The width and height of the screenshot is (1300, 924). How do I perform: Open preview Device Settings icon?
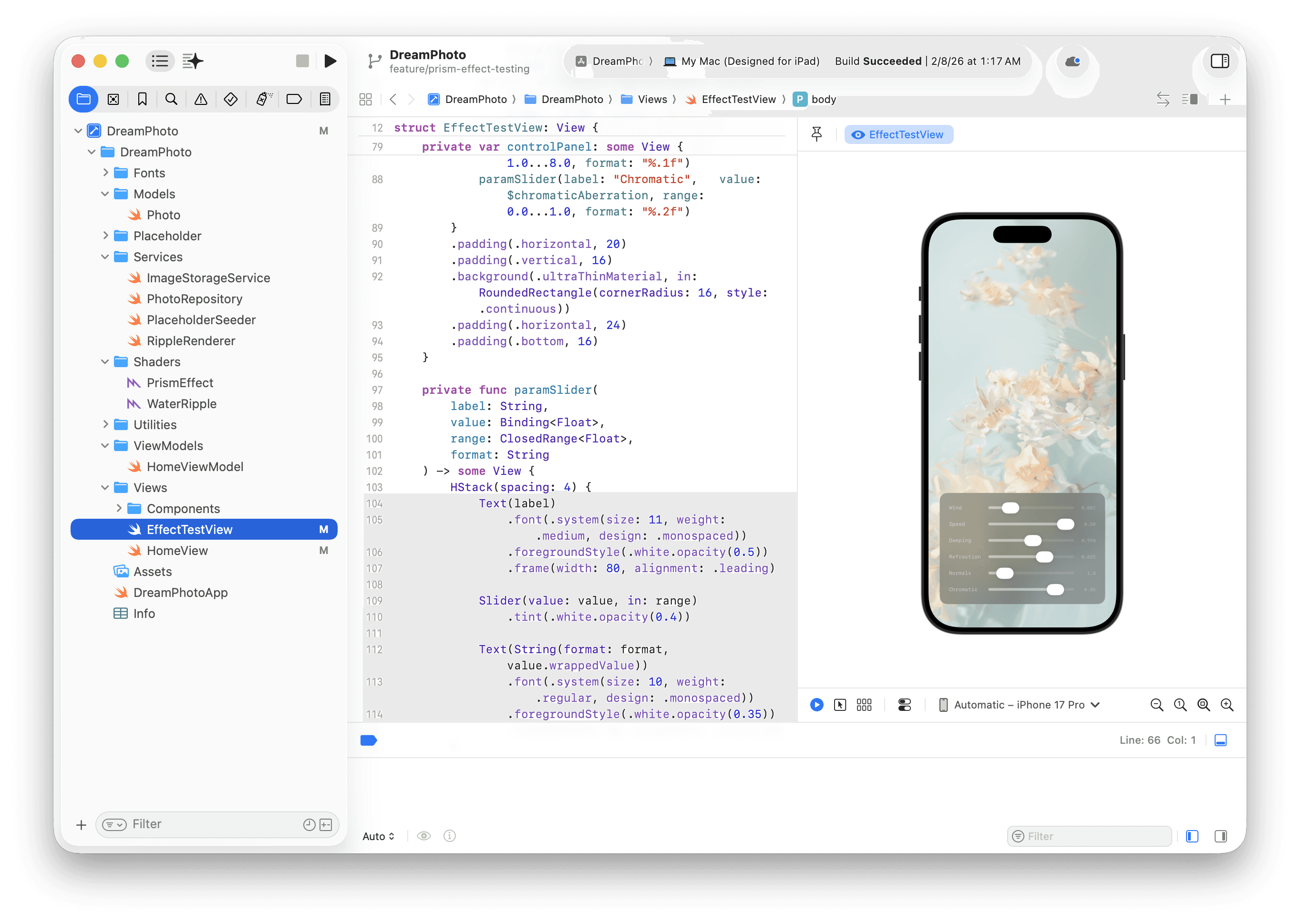tap(904, 705)
